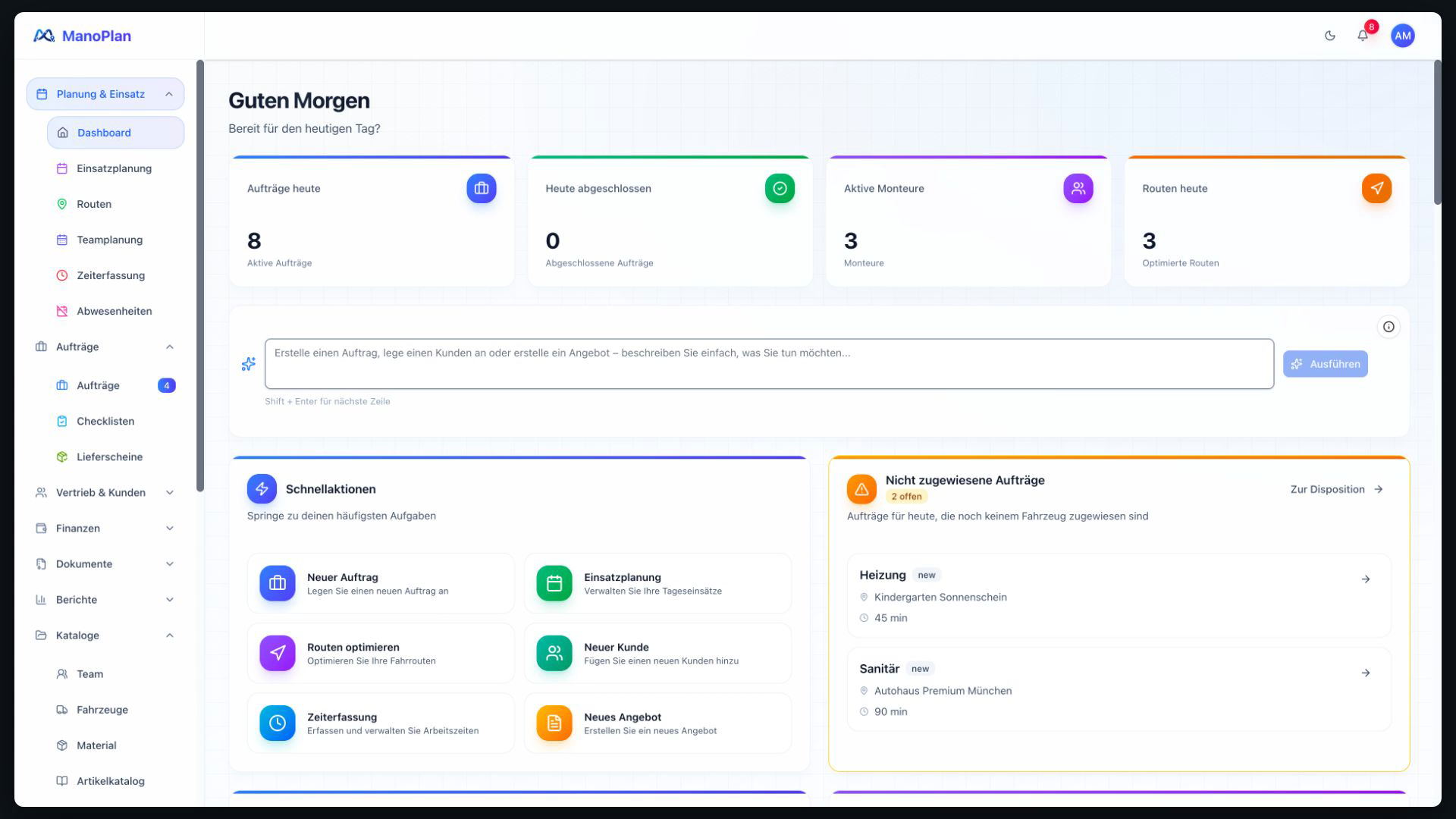1456x819 pixels.
Task: Open Abwesenheiten in the sidebar
Action: [115, 311]
